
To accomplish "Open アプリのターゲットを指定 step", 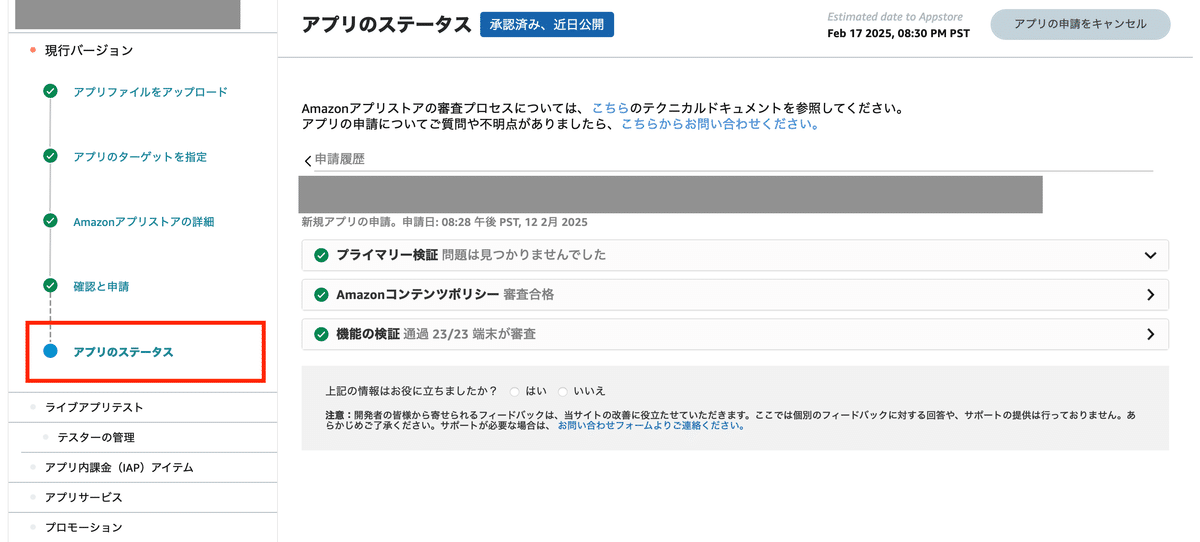I will tap(140, 157).
